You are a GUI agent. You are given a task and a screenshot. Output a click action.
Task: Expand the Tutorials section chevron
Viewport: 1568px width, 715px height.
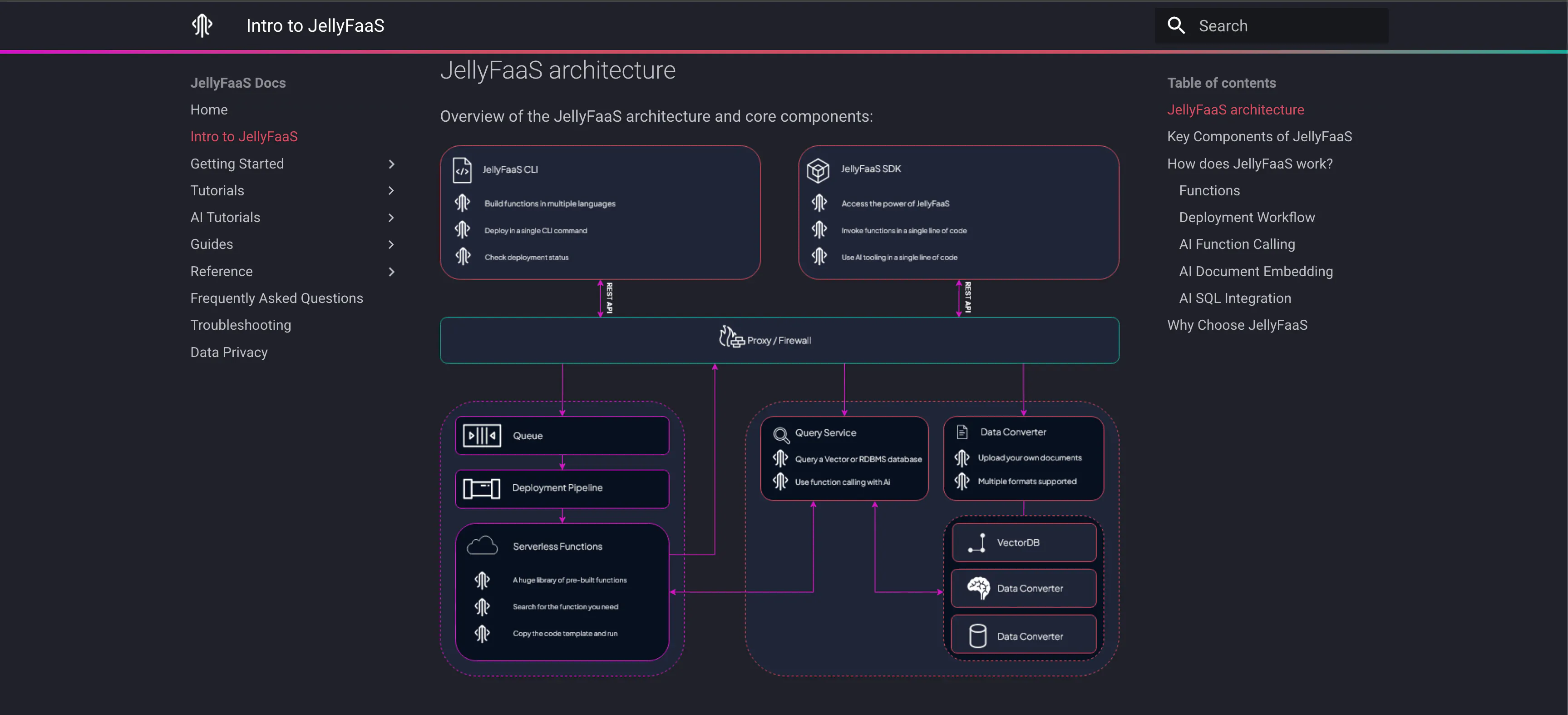coord(391,191)
